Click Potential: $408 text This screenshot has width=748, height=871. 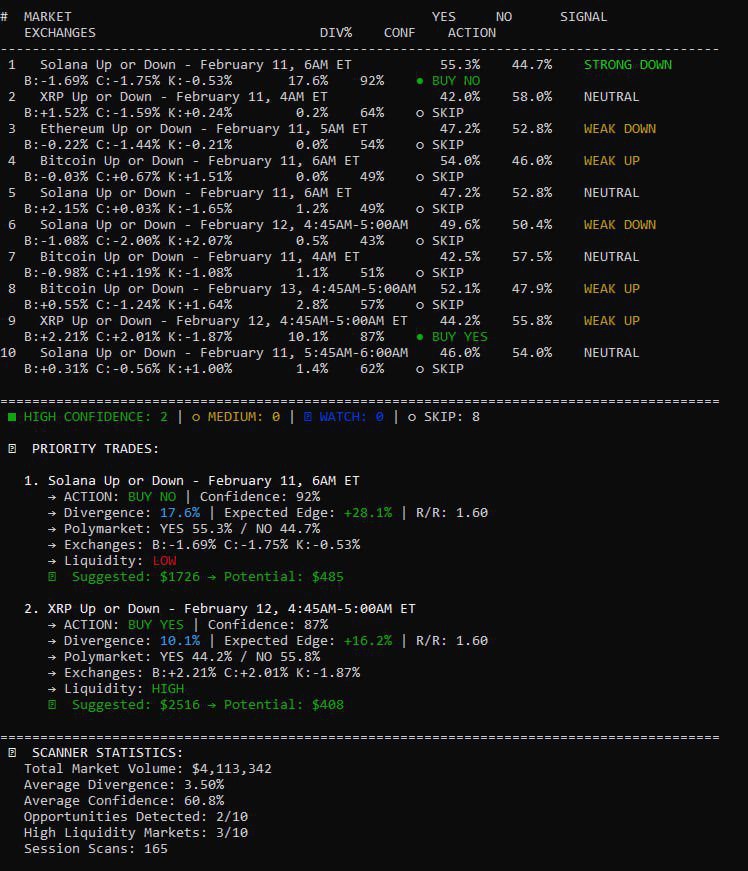pyautogui.click(x=284, y=705)
